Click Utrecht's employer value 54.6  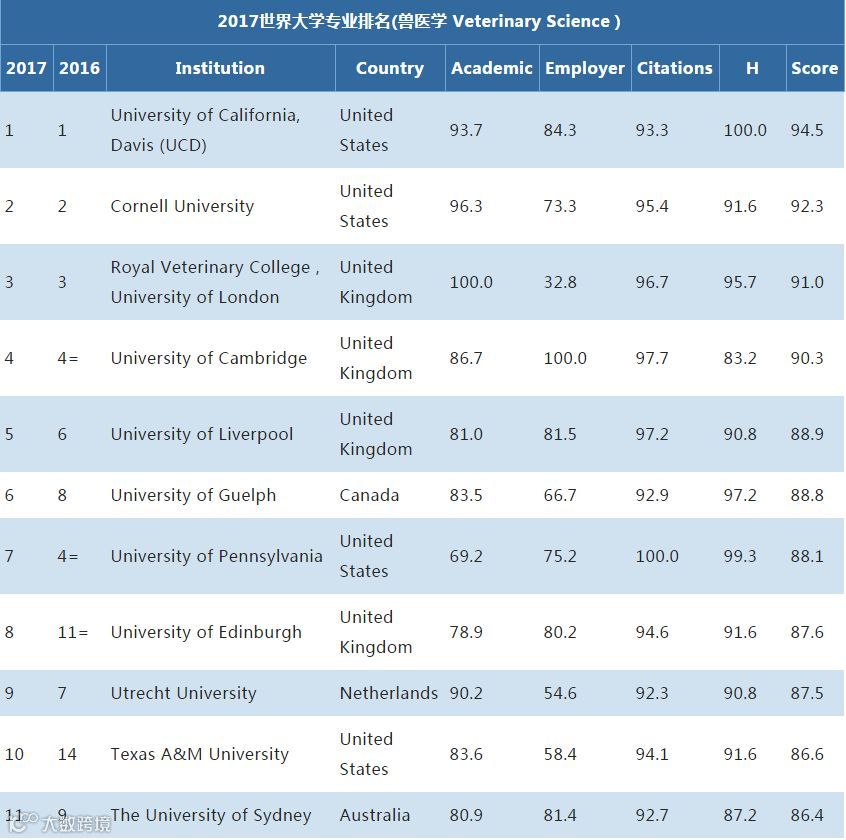(x=560, y=693)
